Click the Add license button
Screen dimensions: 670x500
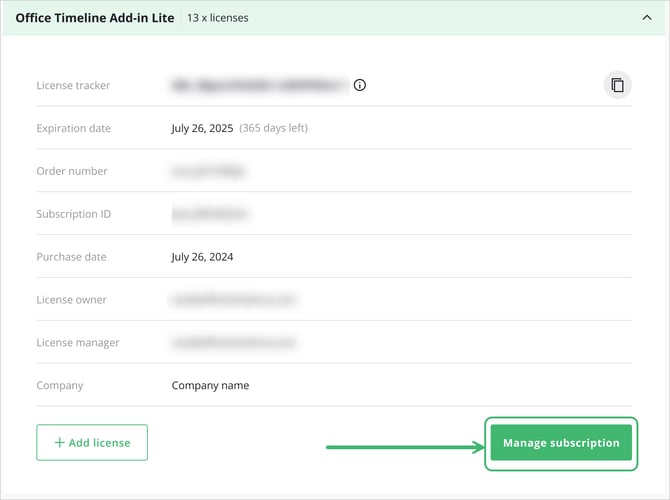[92, 442]
